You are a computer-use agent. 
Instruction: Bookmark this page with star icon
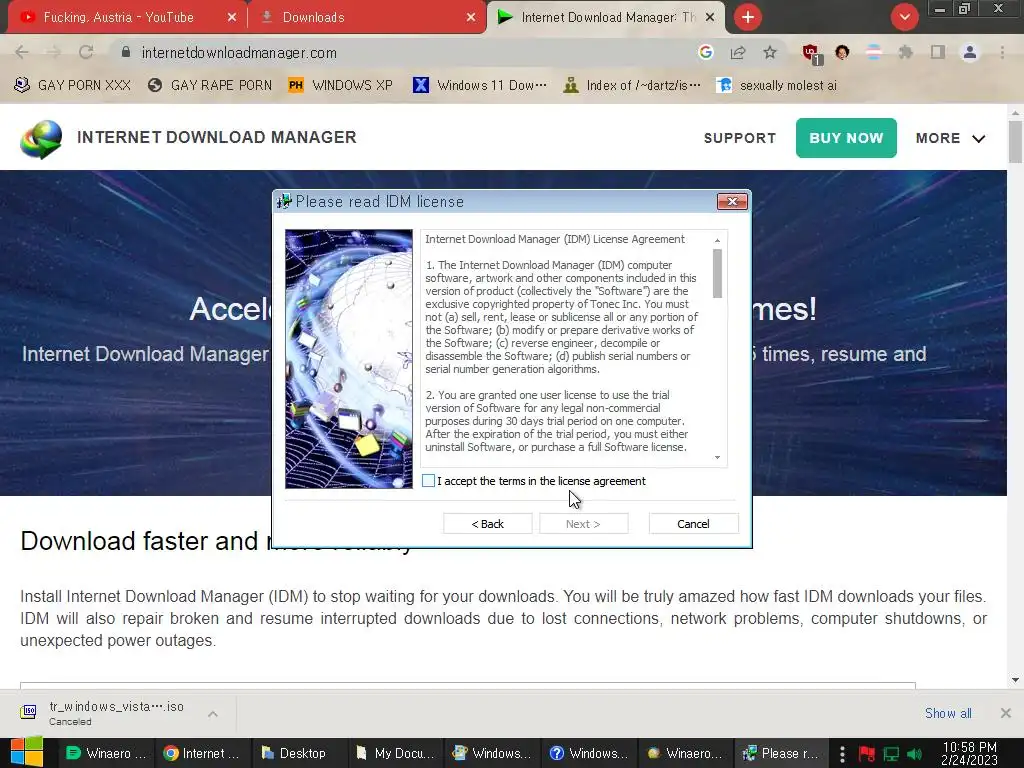pos(770,52)
